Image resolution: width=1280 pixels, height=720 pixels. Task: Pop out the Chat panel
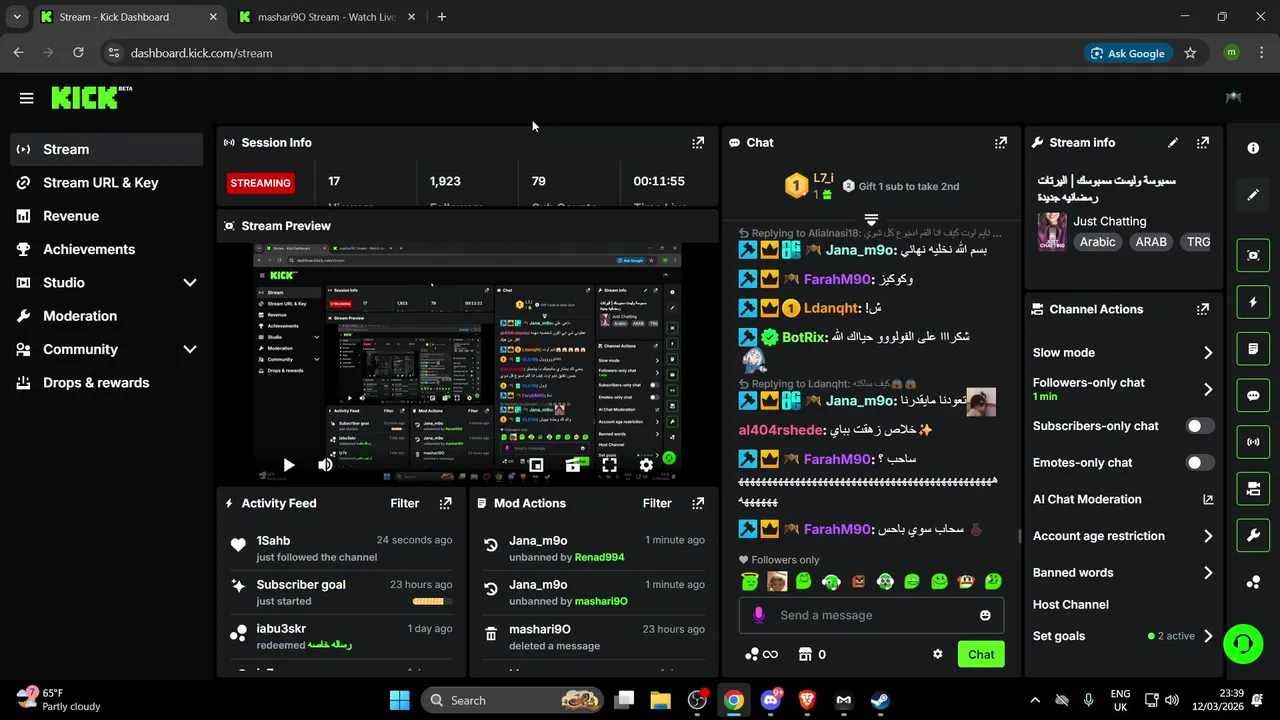(x=1001, y=143)
